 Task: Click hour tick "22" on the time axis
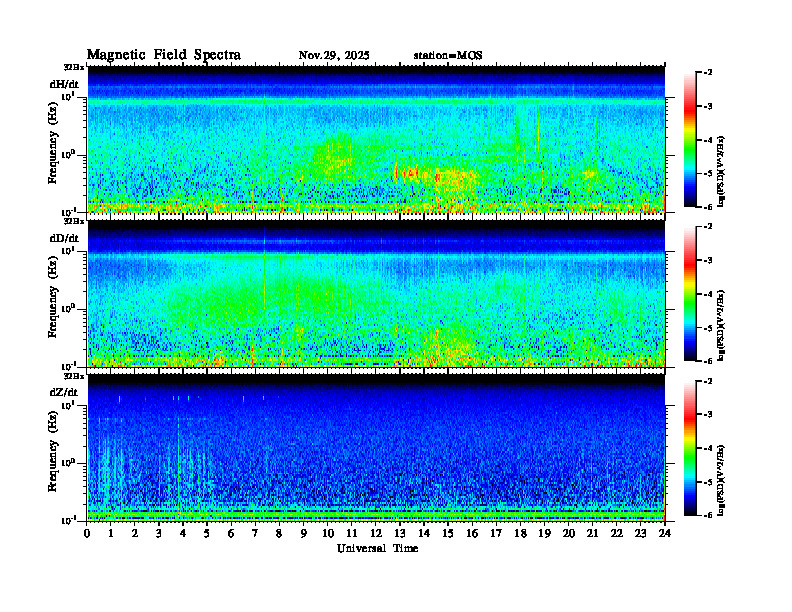(616, 534)
